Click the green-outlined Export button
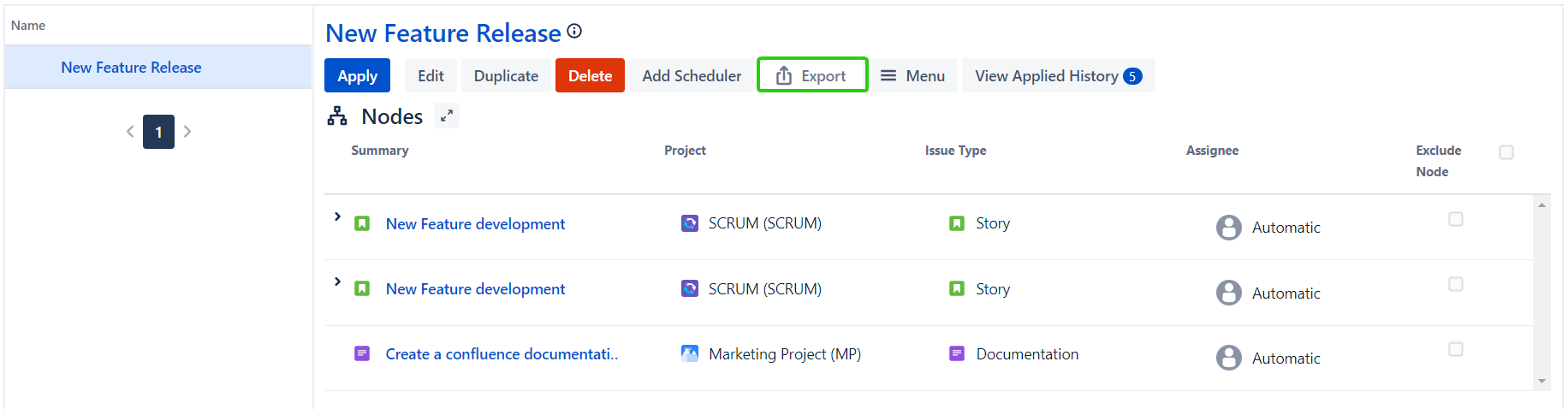The width and height of the screenshot is (1568, 409). point(812,76)
